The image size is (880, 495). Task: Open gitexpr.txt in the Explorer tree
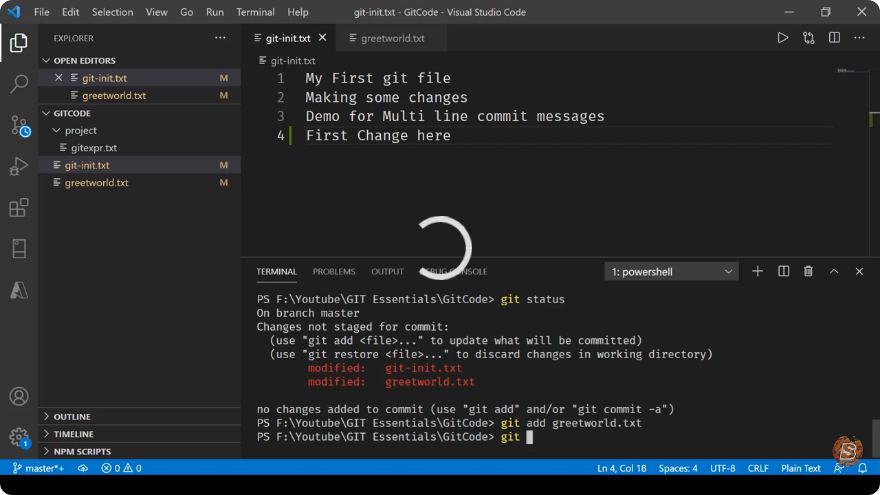94,148
